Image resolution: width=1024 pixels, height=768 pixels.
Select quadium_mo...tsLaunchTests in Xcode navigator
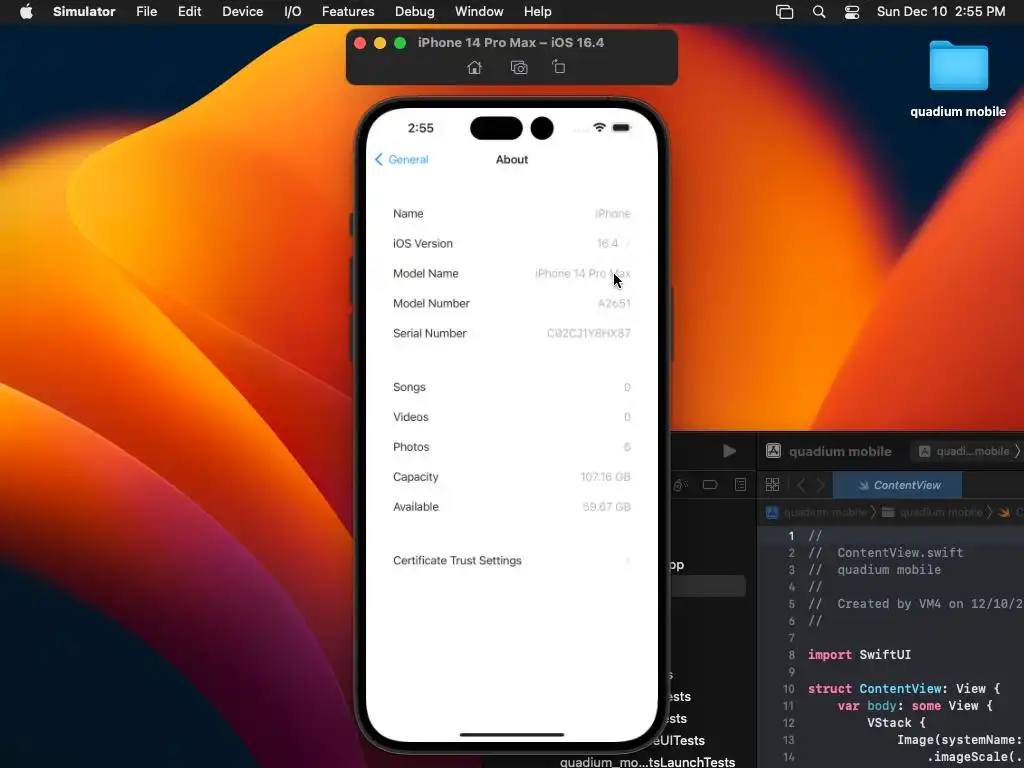coord(647,761)
